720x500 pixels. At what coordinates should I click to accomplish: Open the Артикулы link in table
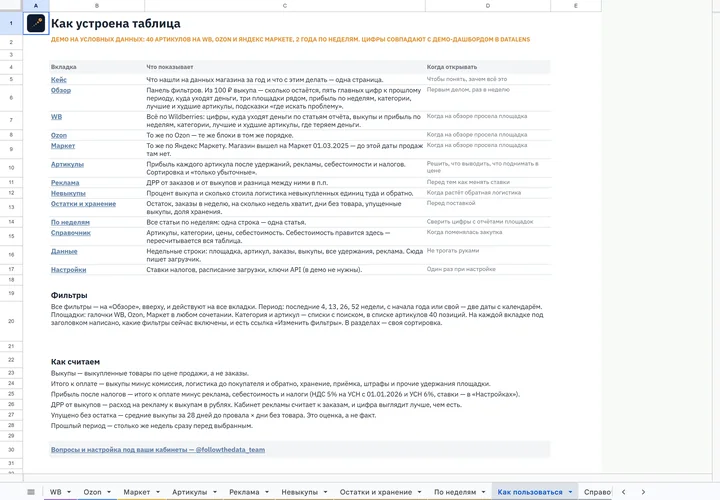click(67, 164)
